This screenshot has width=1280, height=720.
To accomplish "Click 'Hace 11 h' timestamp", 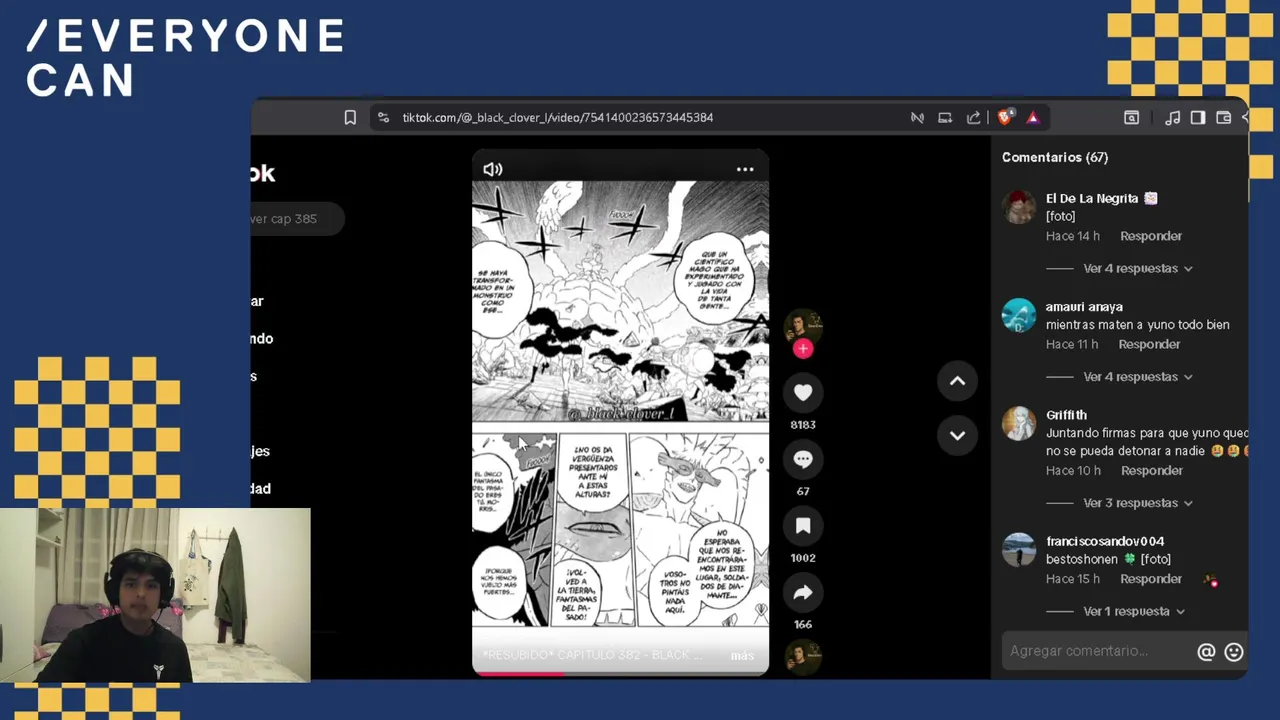I will pos(1072,344).
